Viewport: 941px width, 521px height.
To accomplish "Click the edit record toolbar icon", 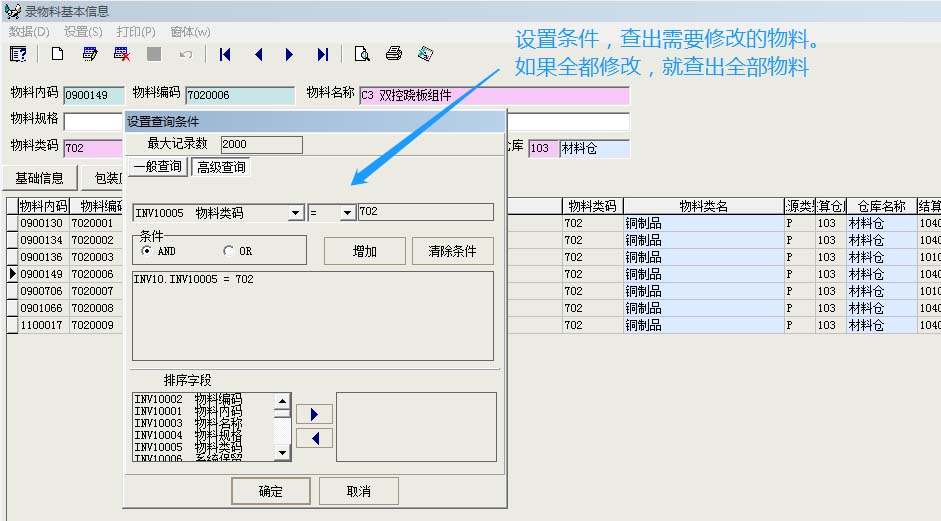I will [x=90, y=54].
